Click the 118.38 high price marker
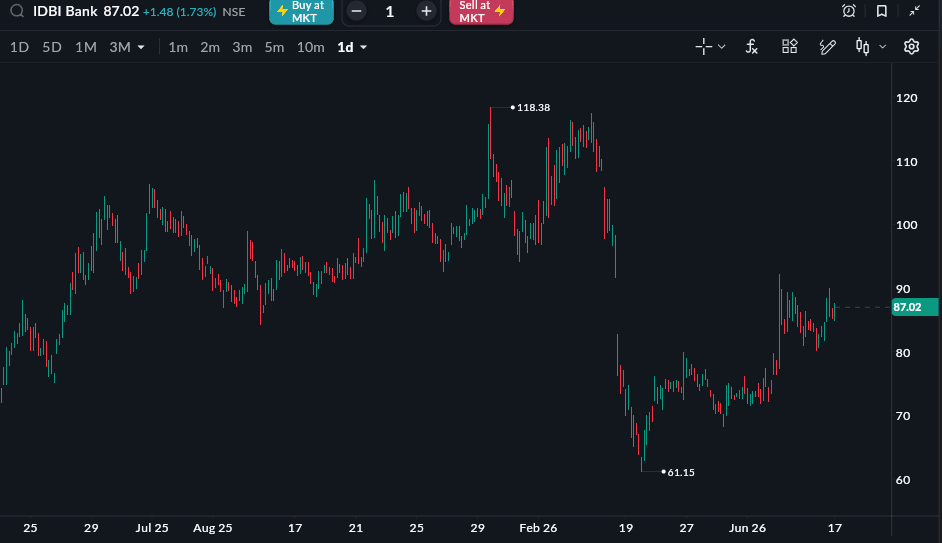 (533, 108)
